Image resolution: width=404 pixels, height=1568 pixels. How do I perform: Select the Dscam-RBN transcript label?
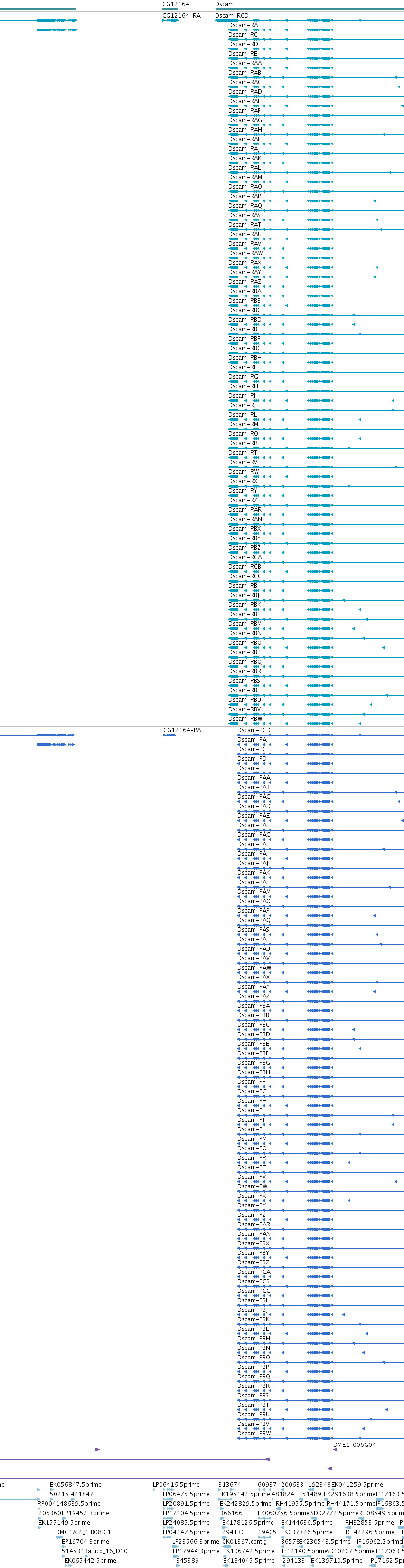pos(245,633)
